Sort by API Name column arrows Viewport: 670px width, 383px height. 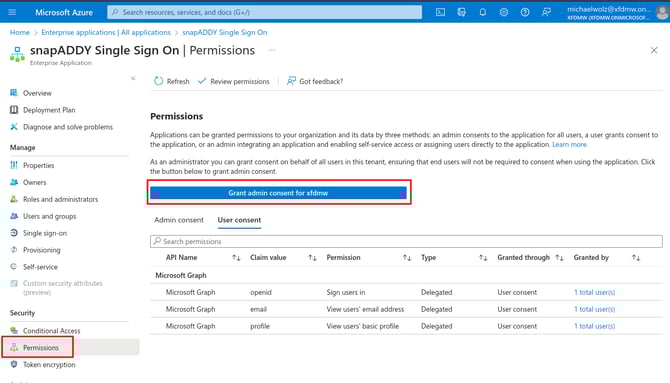236,258
